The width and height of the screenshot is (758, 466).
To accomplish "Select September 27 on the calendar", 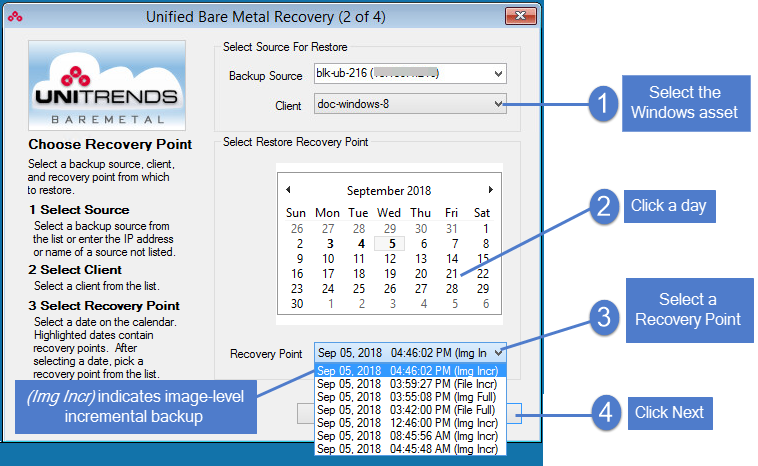I will (421, 289).
